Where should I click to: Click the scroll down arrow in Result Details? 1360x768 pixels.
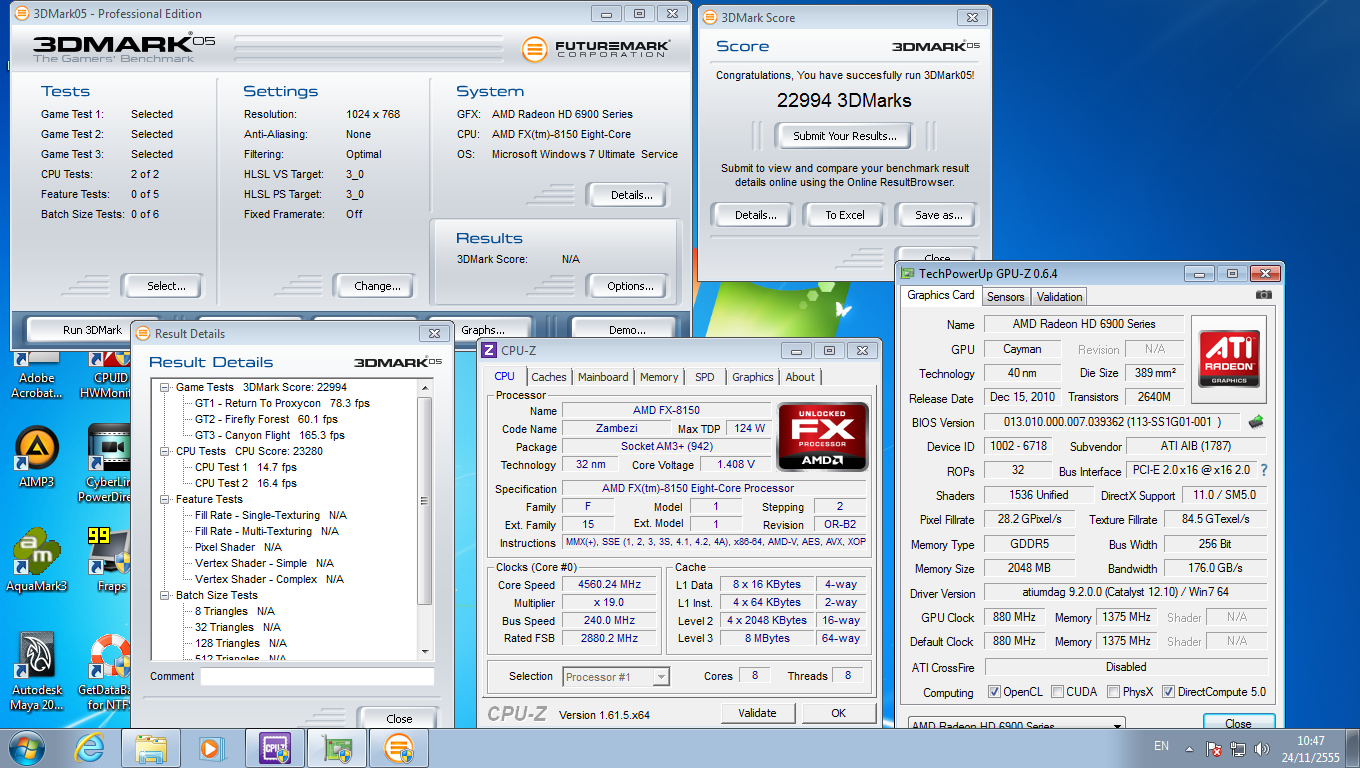click(425, 653)
